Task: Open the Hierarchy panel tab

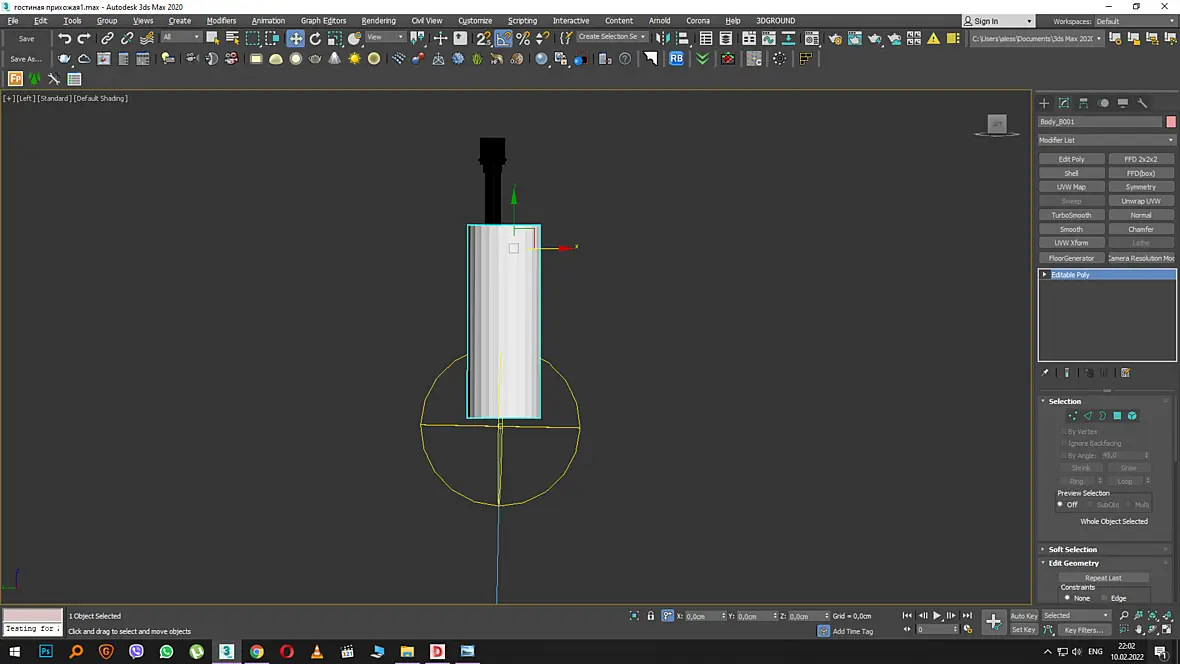Action: (1084, 103)
